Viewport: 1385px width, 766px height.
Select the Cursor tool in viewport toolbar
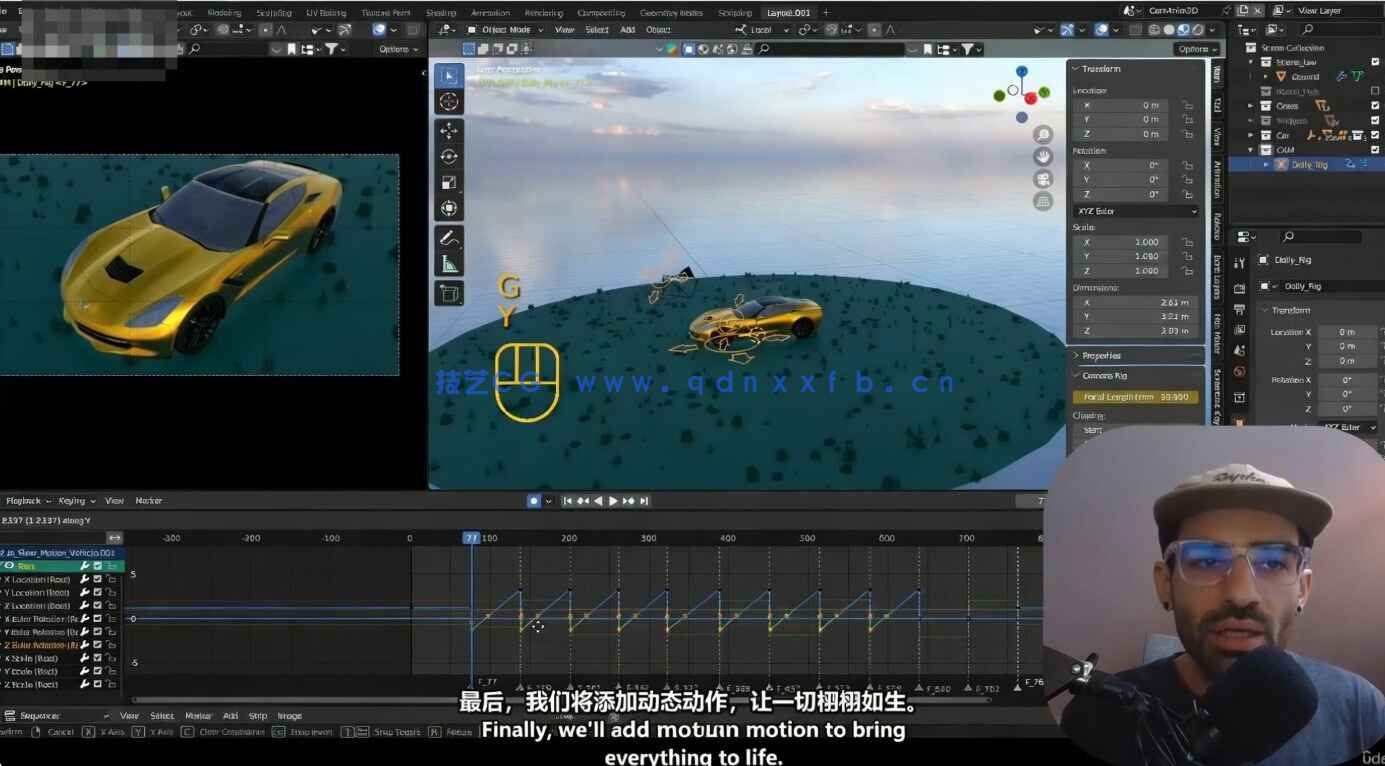(448, 101)
